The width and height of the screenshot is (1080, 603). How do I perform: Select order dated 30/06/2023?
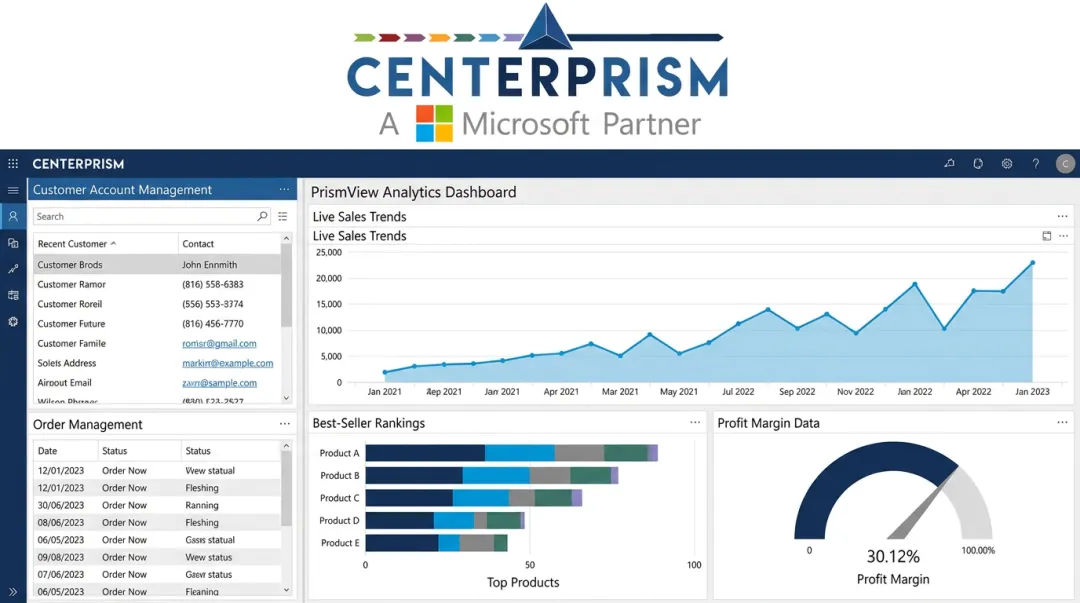coord(157,505)
